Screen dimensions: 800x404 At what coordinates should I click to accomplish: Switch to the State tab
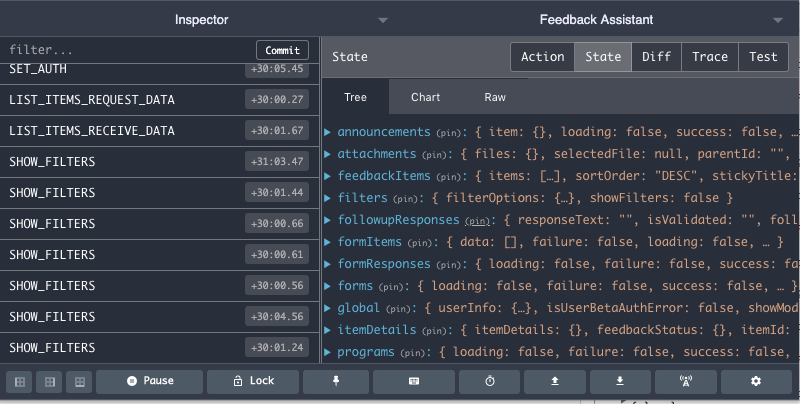[x=603, y=57]
